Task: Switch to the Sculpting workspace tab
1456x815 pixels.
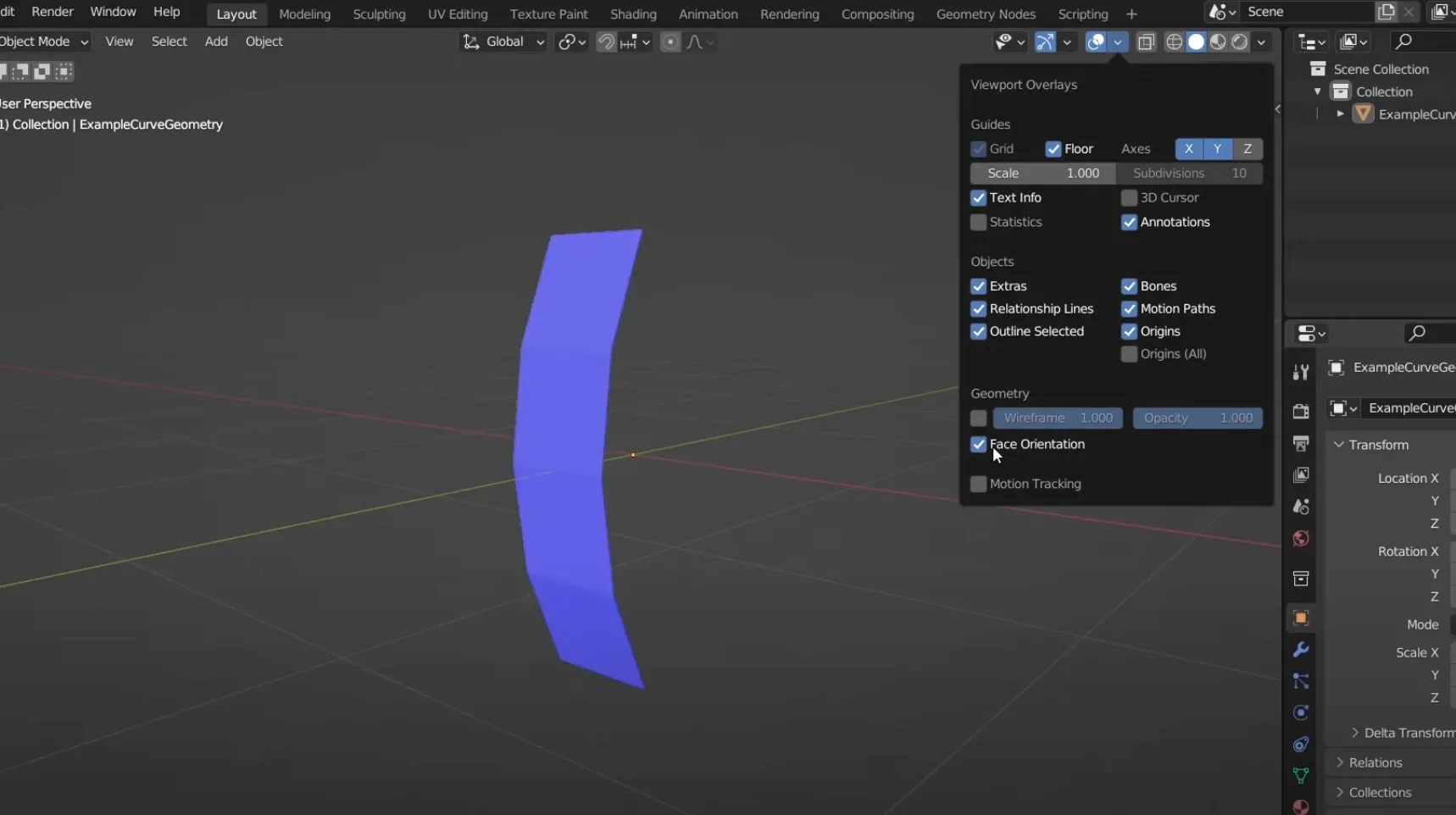Action: click(x=379, y=14)
